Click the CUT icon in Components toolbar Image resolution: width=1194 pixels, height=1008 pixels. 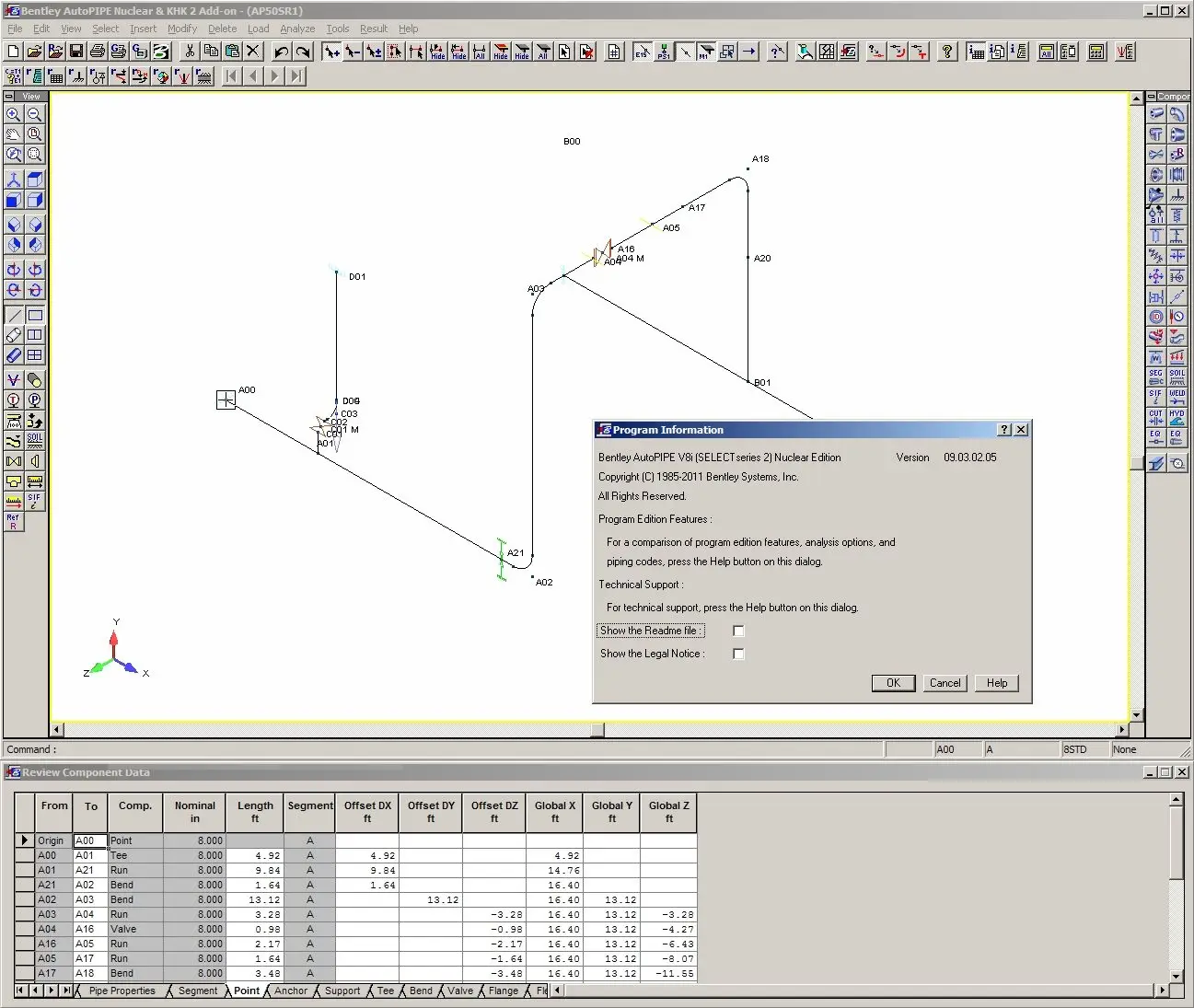(1156, 417)
